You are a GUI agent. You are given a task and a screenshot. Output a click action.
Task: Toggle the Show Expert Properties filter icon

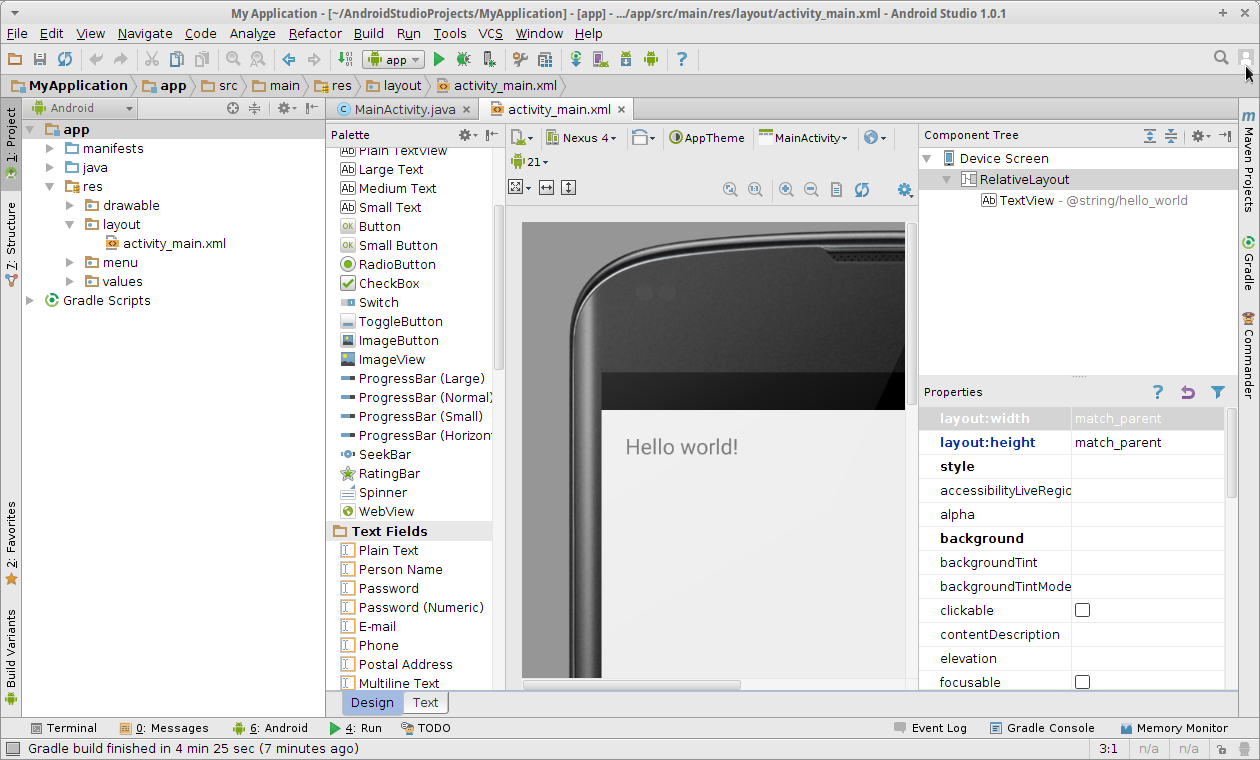click(x=1217, y=393)
